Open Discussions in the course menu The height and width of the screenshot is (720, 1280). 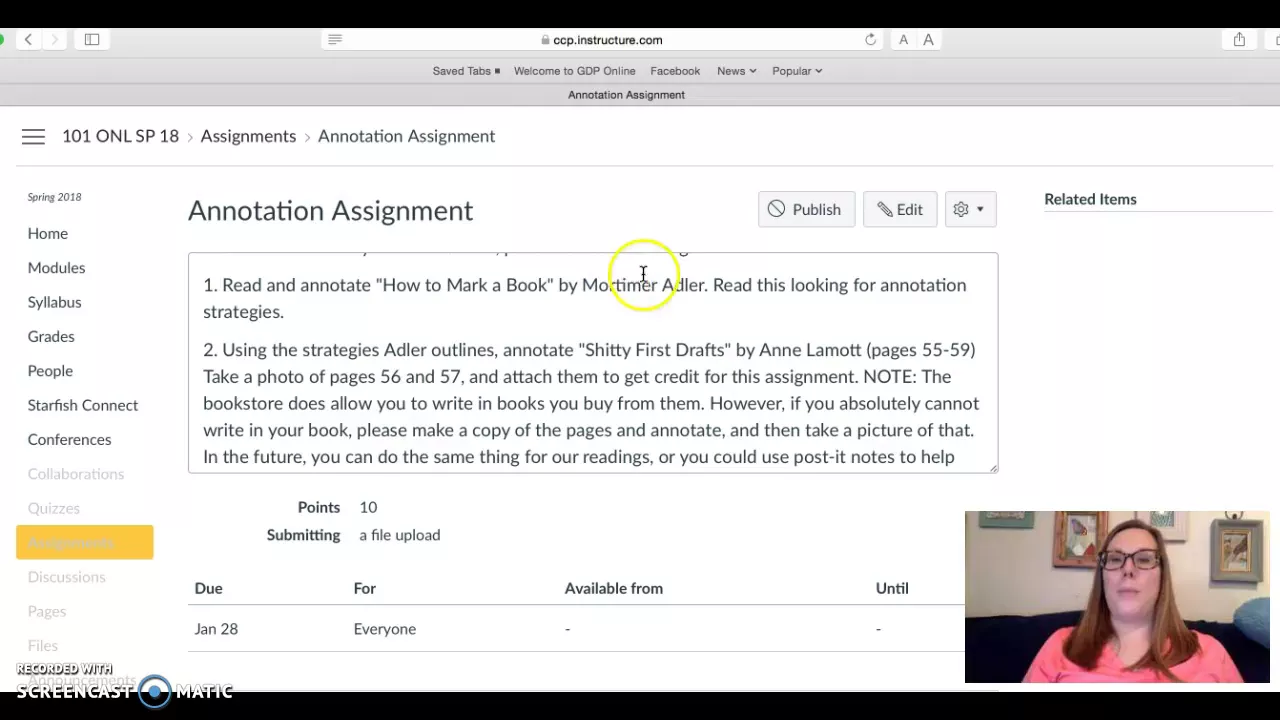(66, 577)
